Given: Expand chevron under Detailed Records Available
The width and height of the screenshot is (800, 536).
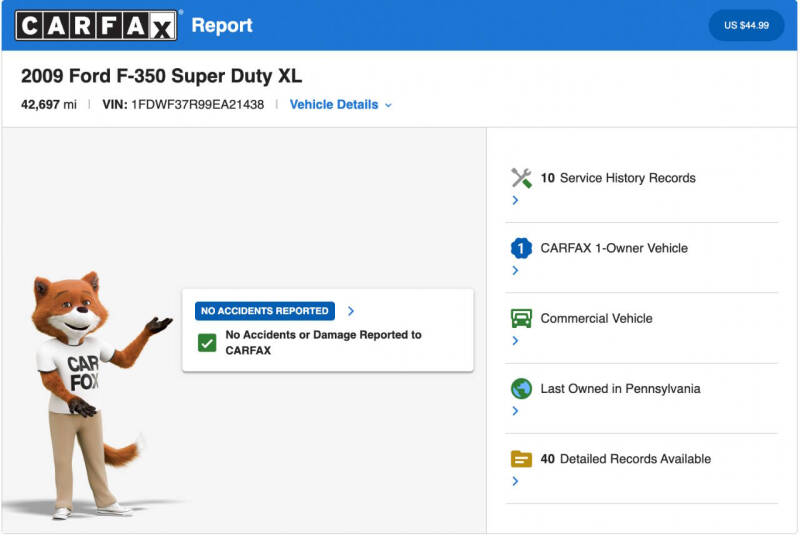Looking at the screenshot, I should point(515,481).
